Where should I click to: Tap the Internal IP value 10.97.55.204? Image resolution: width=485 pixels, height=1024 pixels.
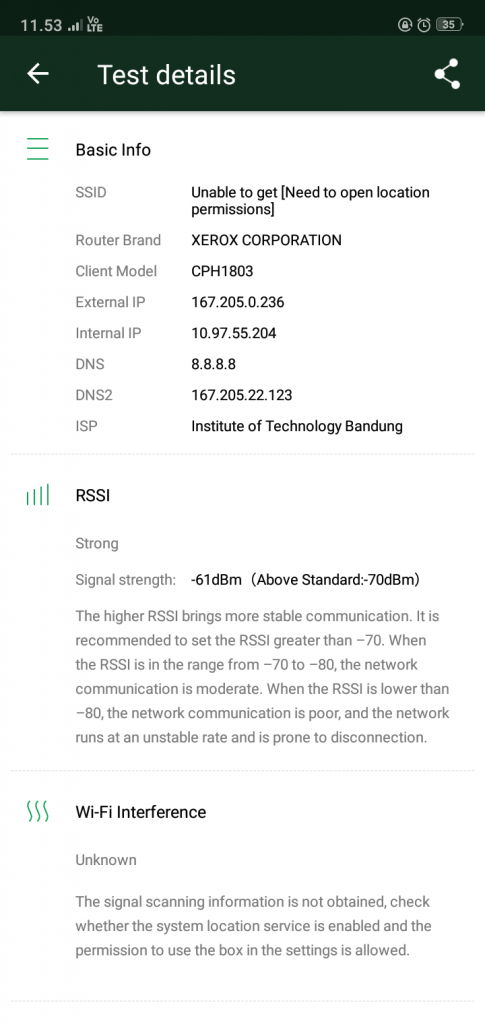pyautogui.click(x=234, y=333)
